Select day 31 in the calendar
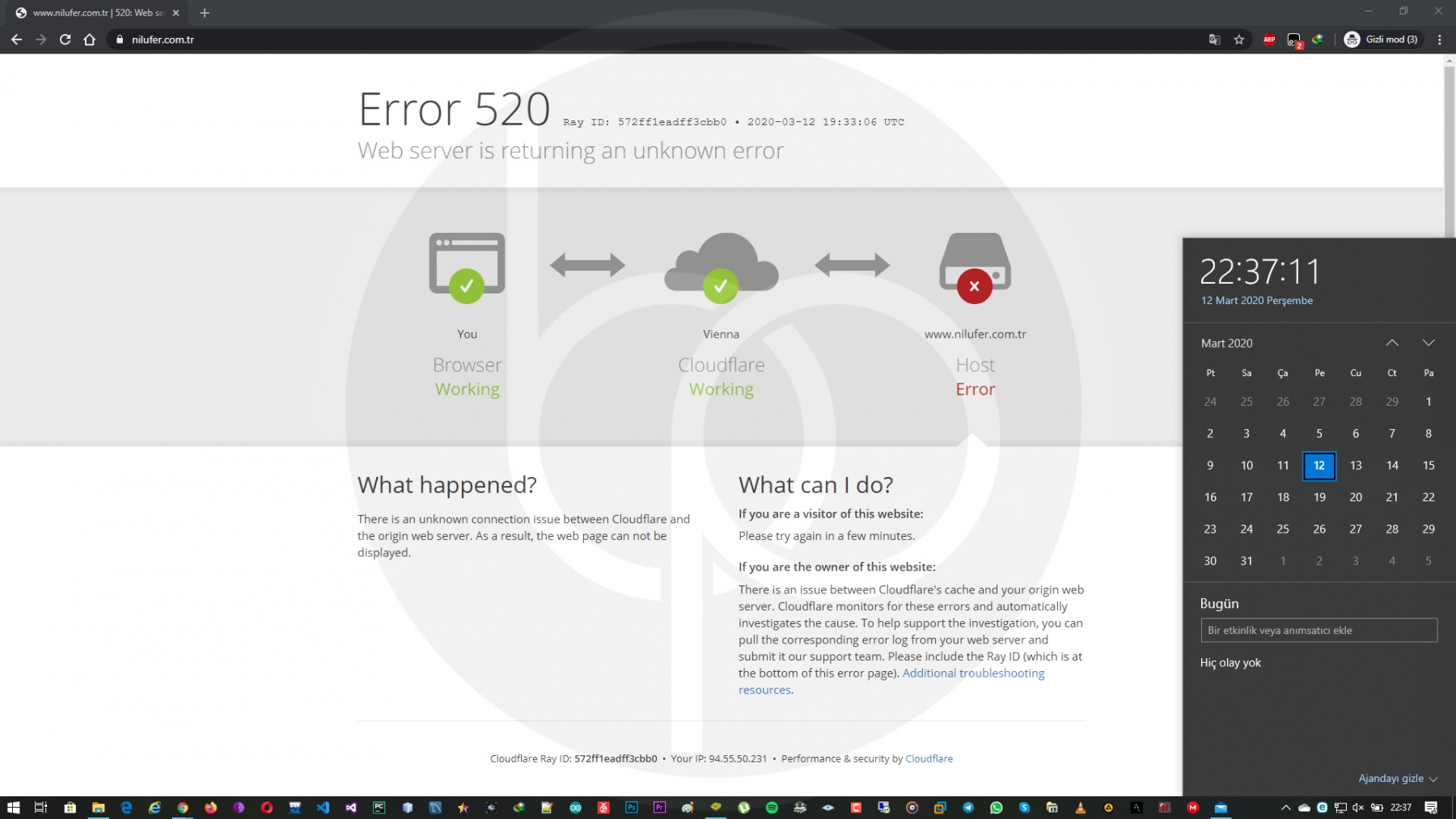The width and height of the screenshot is (1456, 819). click(1246, 561)
